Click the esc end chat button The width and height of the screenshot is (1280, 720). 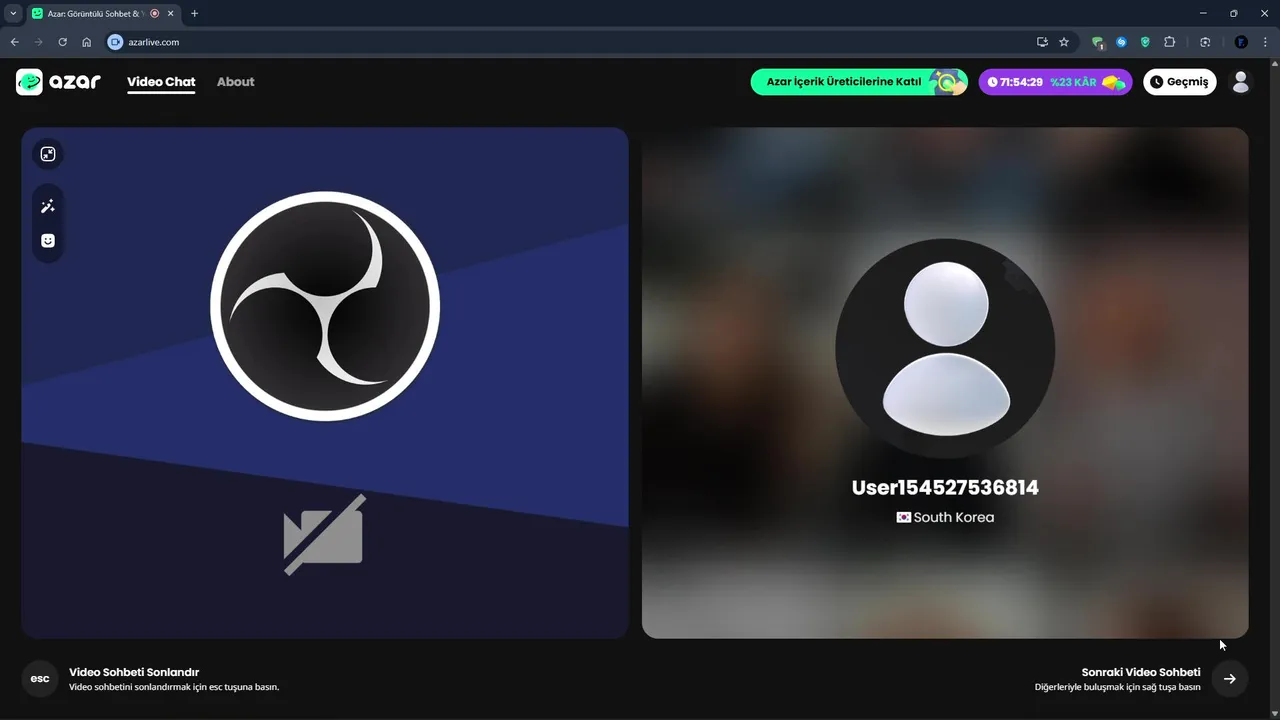pos(40,679)
